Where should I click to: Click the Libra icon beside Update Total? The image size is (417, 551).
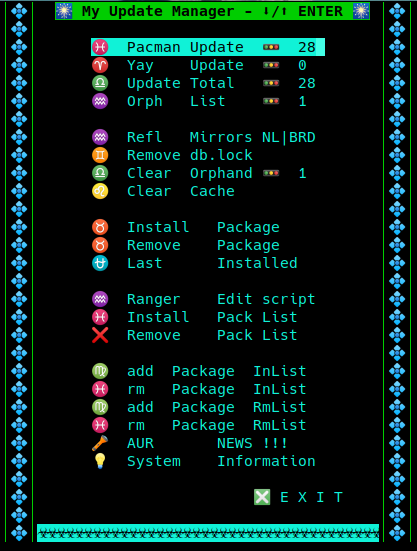point(100,83)
